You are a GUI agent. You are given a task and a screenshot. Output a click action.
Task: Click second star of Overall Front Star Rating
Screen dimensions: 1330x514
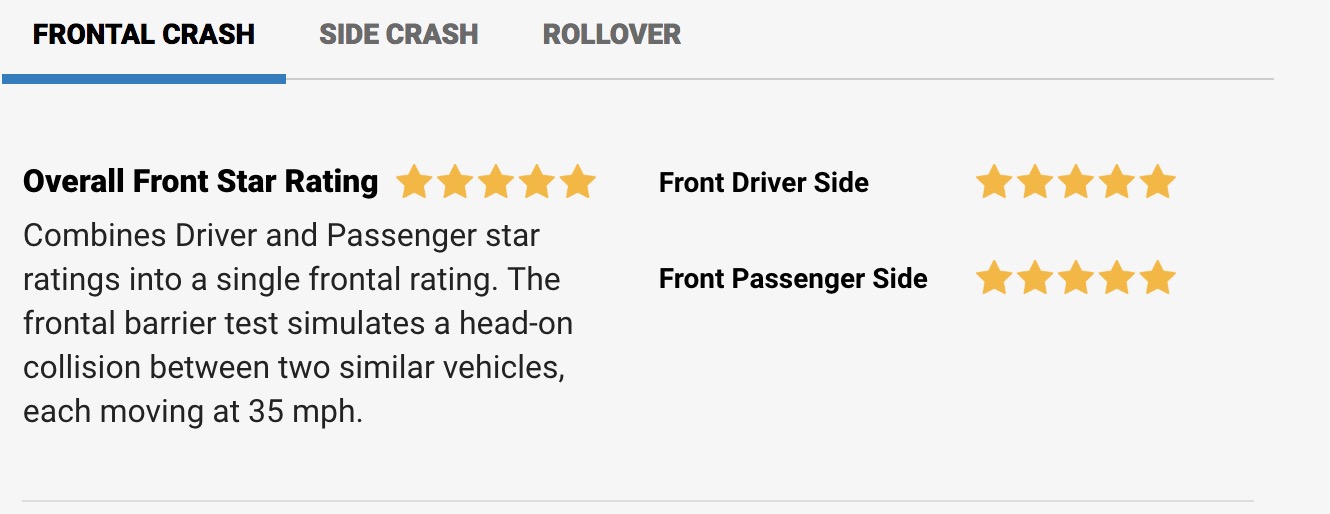click(x=455, y=183)
